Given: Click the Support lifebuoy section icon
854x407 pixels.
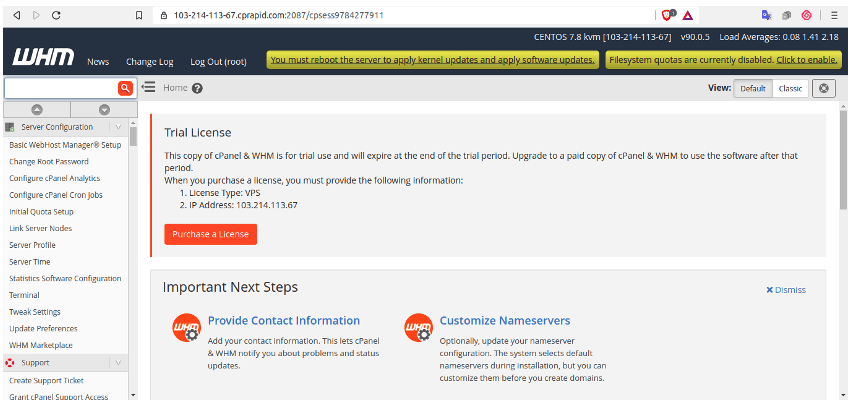Looking at the screenshot, I should (x=10, y=363).
